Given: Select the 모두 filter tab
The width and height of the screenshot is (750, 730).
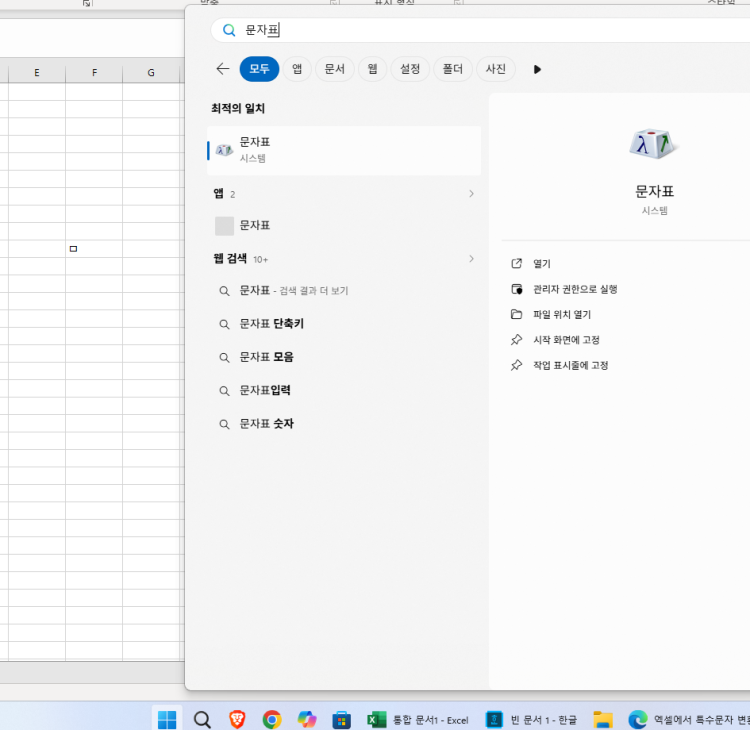Looking at the screenshot, I should point(259,69).
